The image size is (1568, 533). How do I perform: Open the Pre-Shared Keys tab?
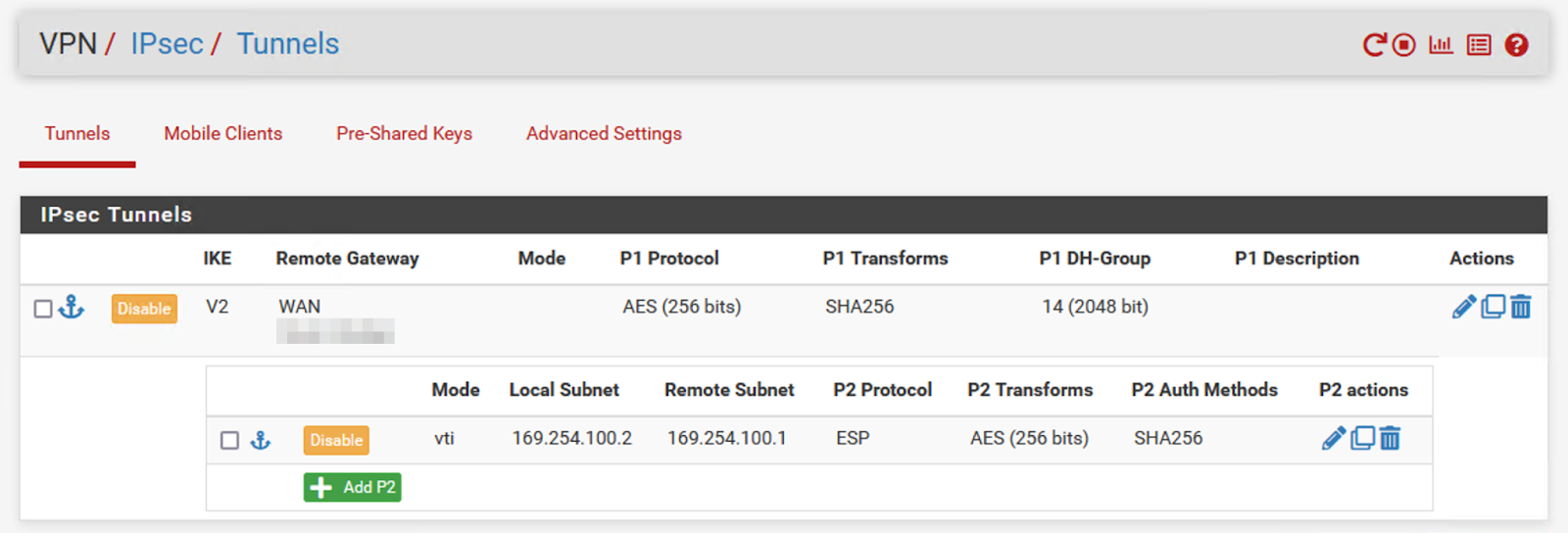pyautogui.click(x=404, y=133)
